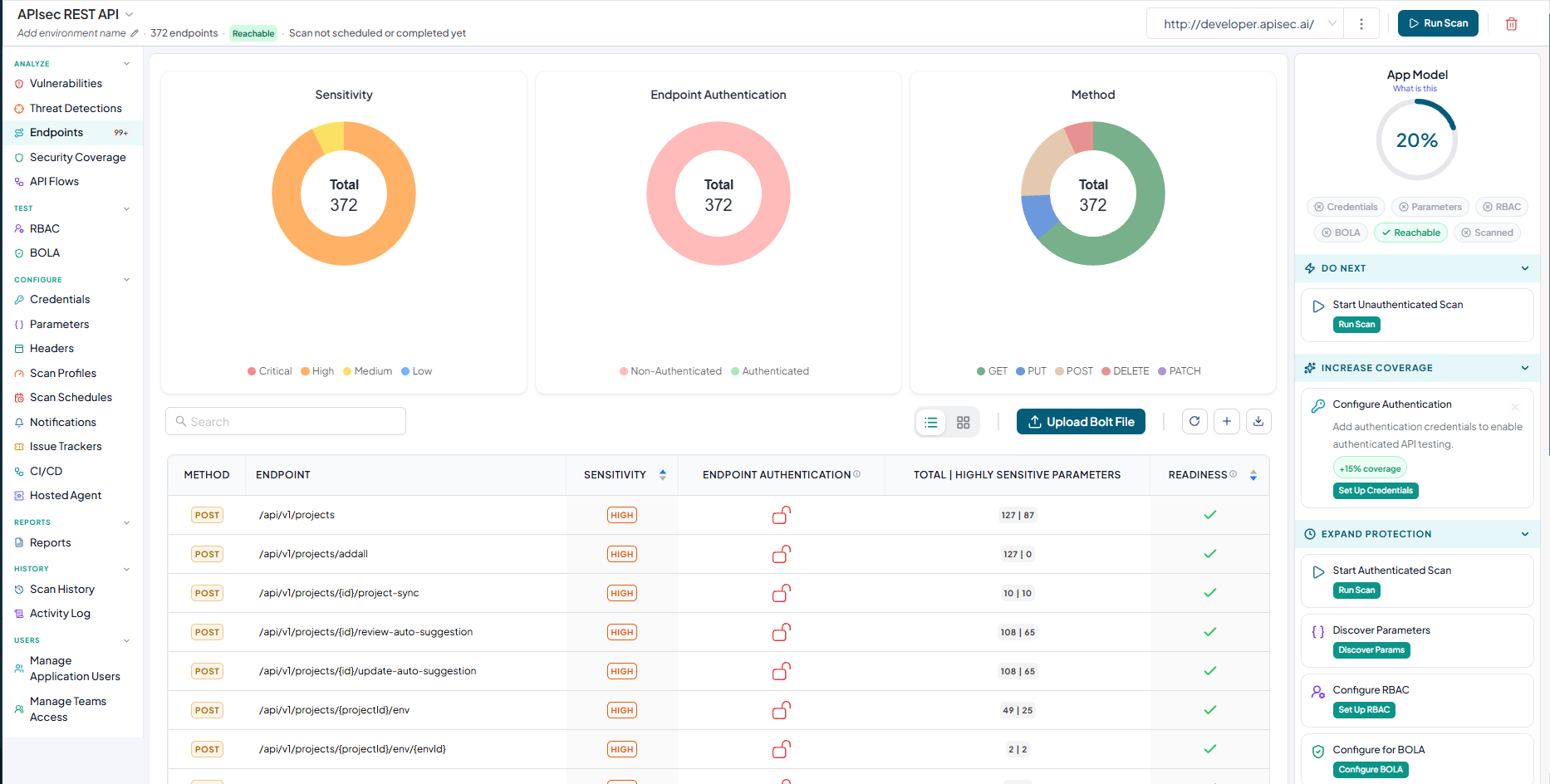Collapse the DO NEXT section
The width and height of the screenshot is (1550, 784).
[1525, 268]
